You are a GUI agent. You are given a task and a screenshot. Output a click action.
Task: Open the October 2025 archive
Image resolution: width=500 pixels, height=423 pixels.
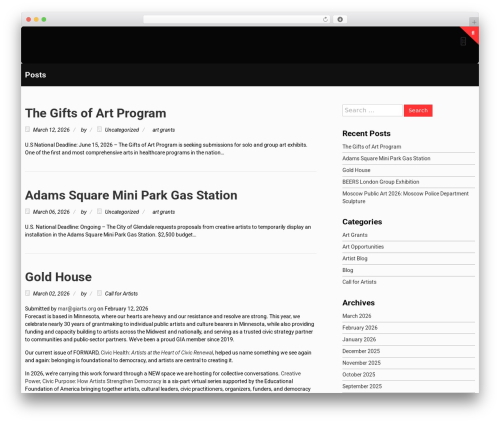tap(359, 374)
